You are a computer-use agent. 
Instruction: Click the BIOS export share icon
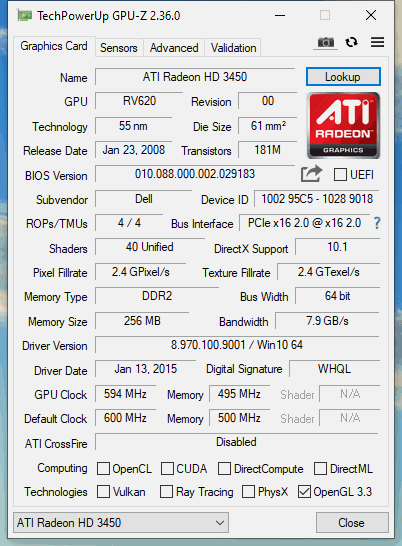311,173
